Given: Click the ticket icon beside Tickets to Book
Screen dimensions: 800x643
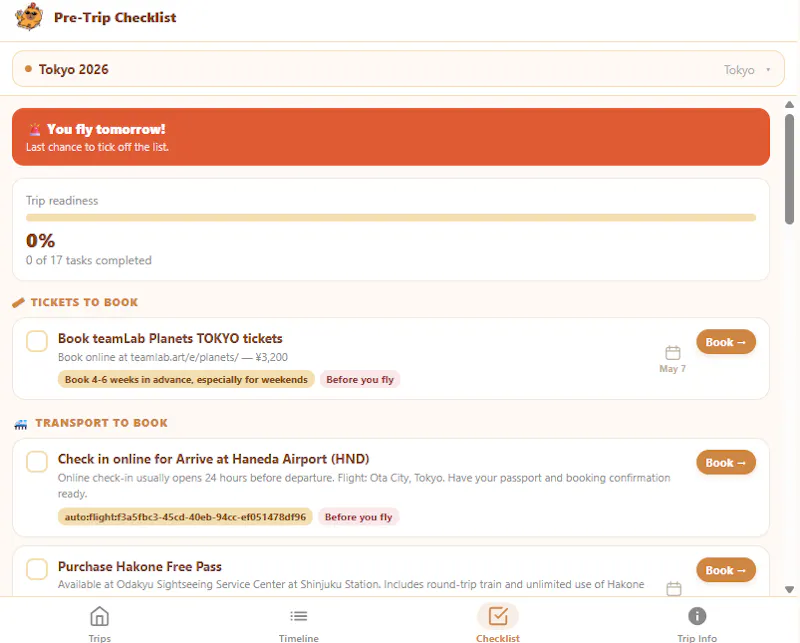Looking at the screenshot, I should coord(18,303).
